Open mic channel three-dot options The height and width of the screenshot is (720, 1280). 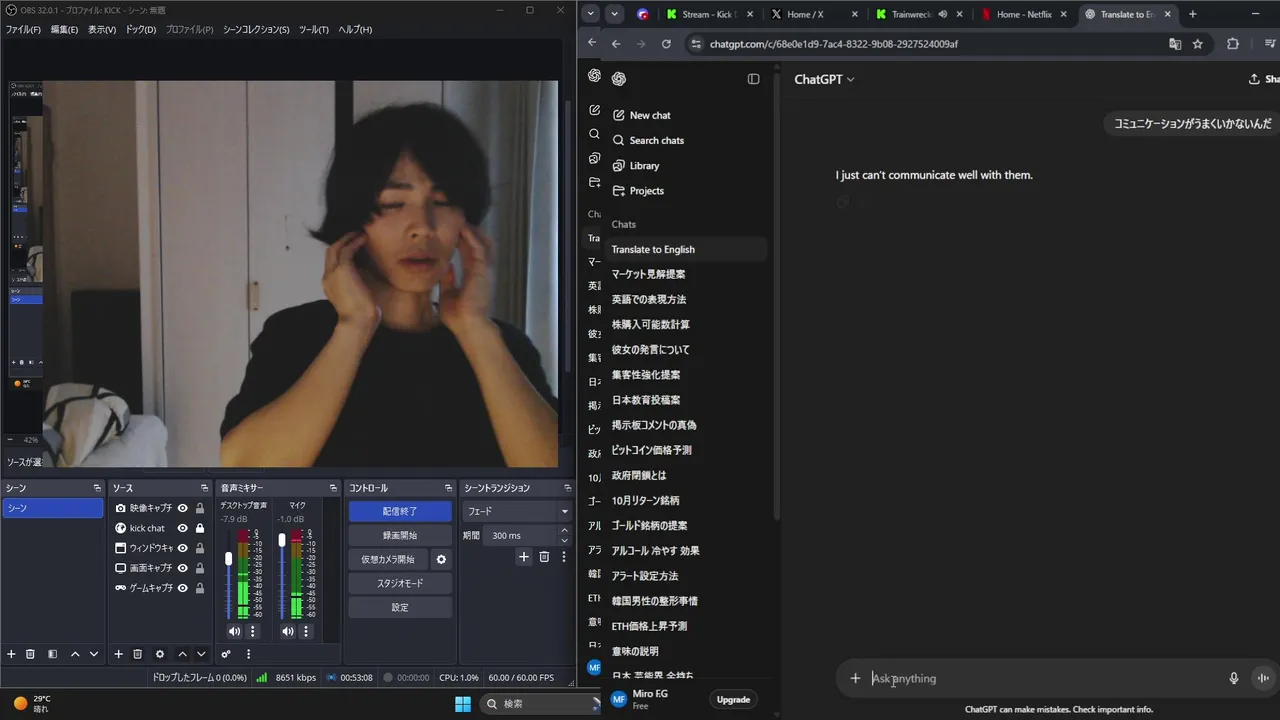click(306, 631)
